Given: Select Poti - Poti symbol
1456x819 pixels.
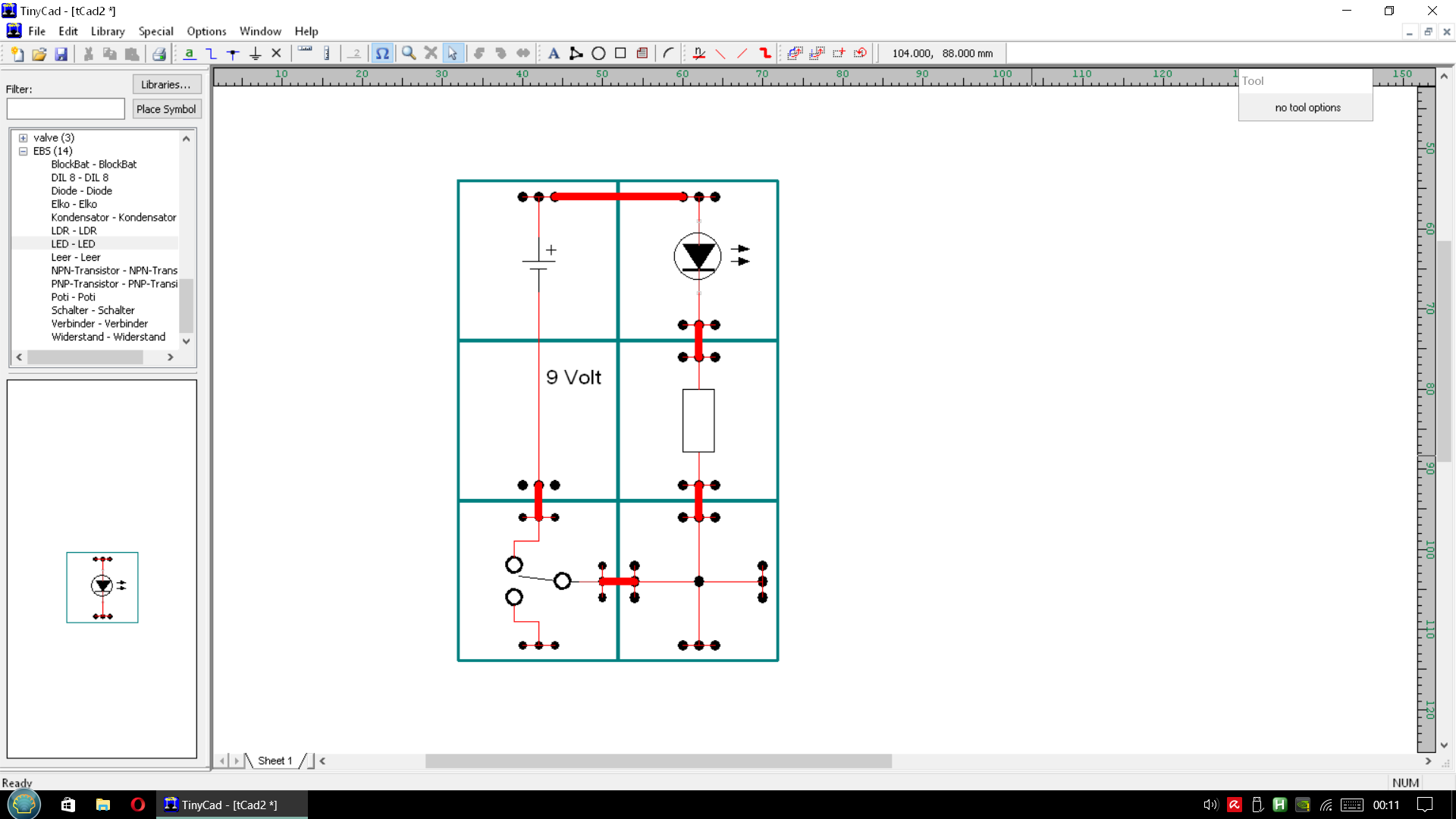Looking at the screenshot, I should [x=74, y=297].
